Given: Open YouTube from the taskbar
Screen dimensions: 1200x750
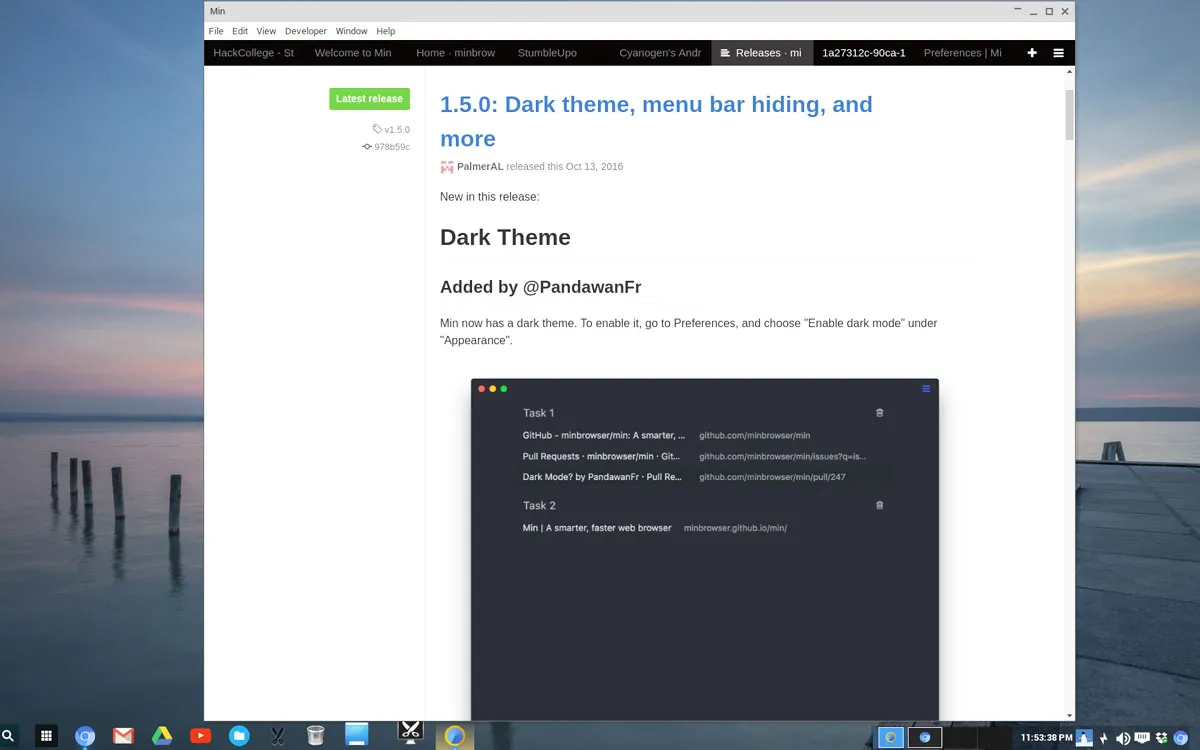Looking at the screenshot, I should point(200,735).
